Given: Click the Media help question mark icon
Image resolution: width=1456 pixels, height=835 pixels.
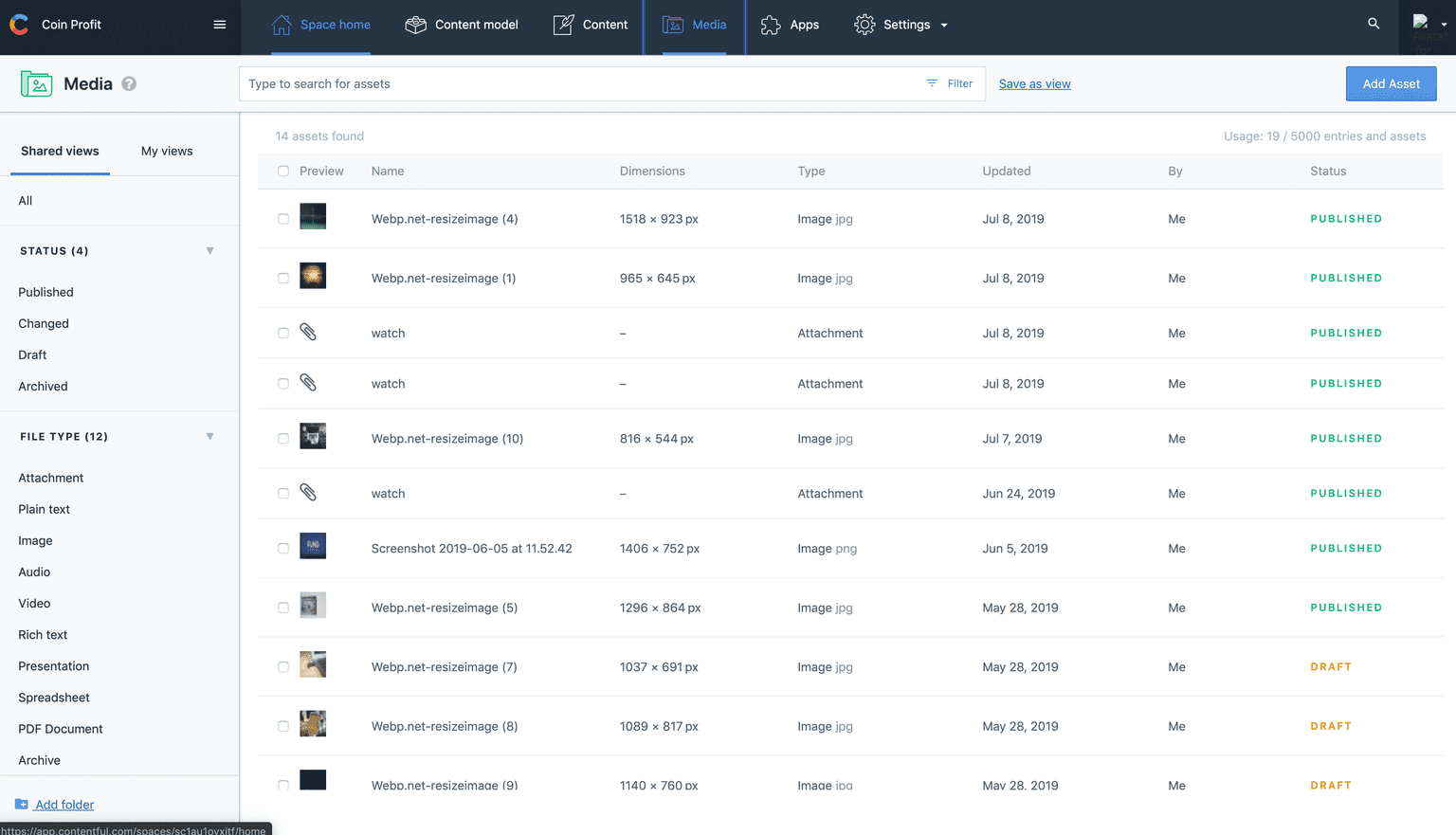Looking at the screenshot, I should [129, 83].
